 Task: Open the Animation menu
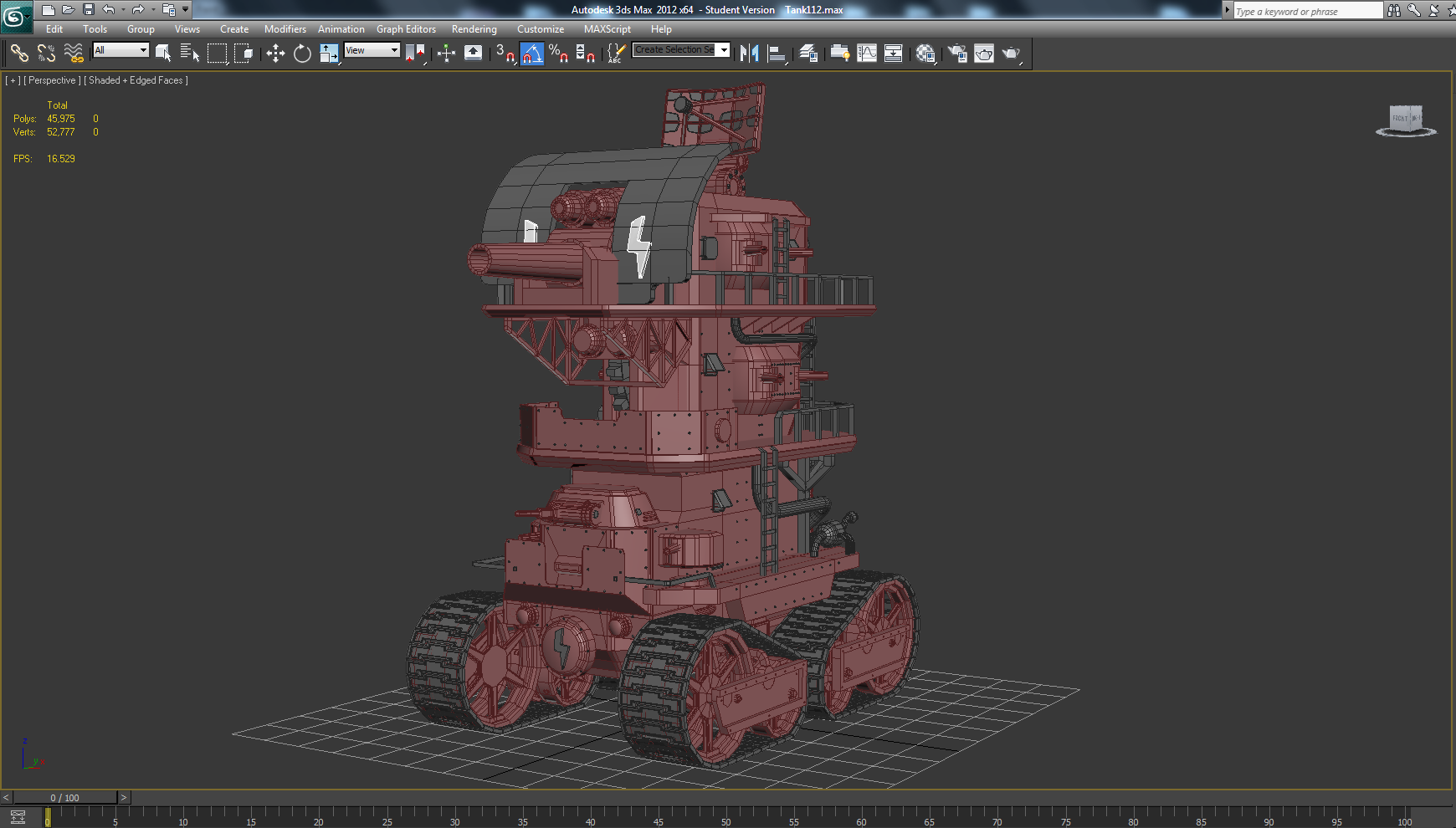[x=341, y=29]
